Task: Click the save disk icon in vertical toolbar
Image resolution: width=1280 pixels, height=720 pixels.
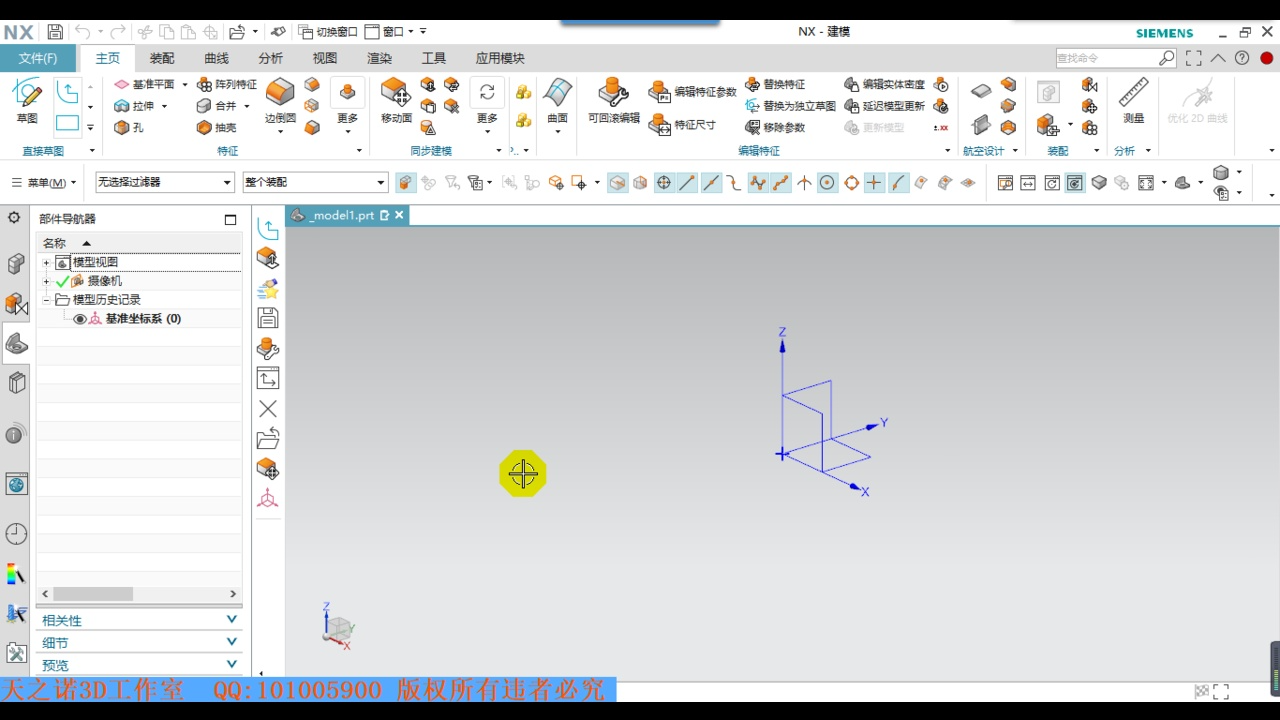Action: click(268, 318)
